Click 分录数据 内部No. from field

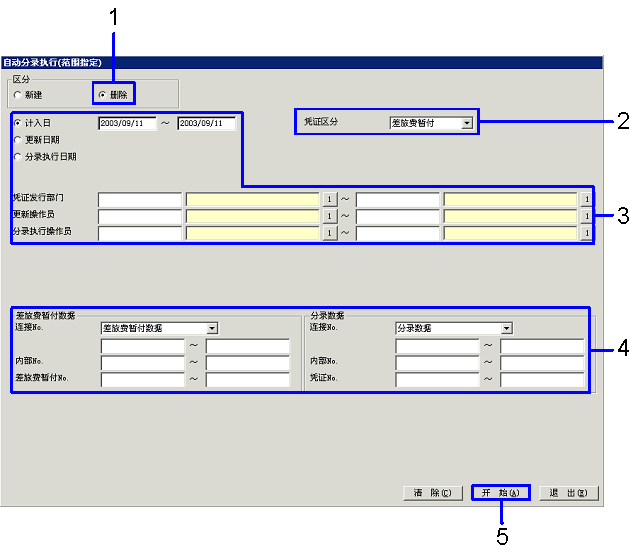[437, 362]
